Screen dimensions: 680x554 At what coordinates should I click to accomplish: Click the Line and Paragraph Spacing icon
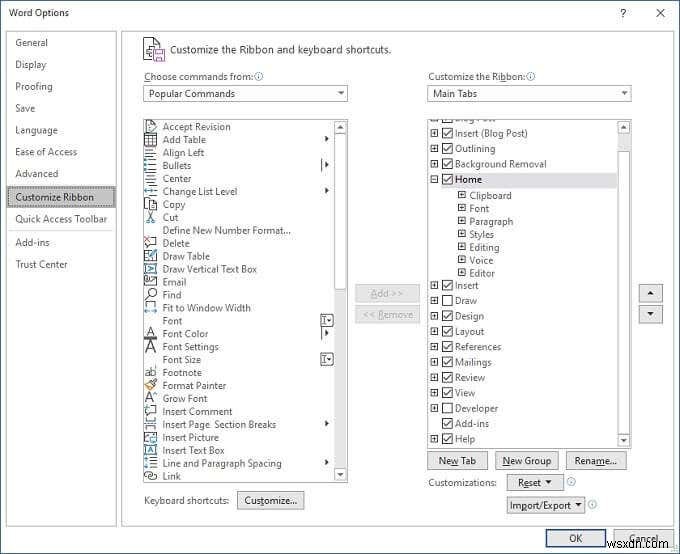[x=150, y=463]
